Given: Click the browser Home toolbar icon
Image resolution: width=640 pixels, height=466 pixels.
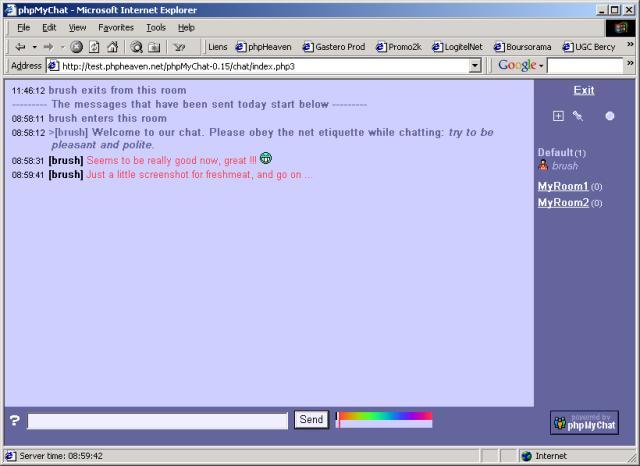Looking at the screenshot, I should click(112, 46).
